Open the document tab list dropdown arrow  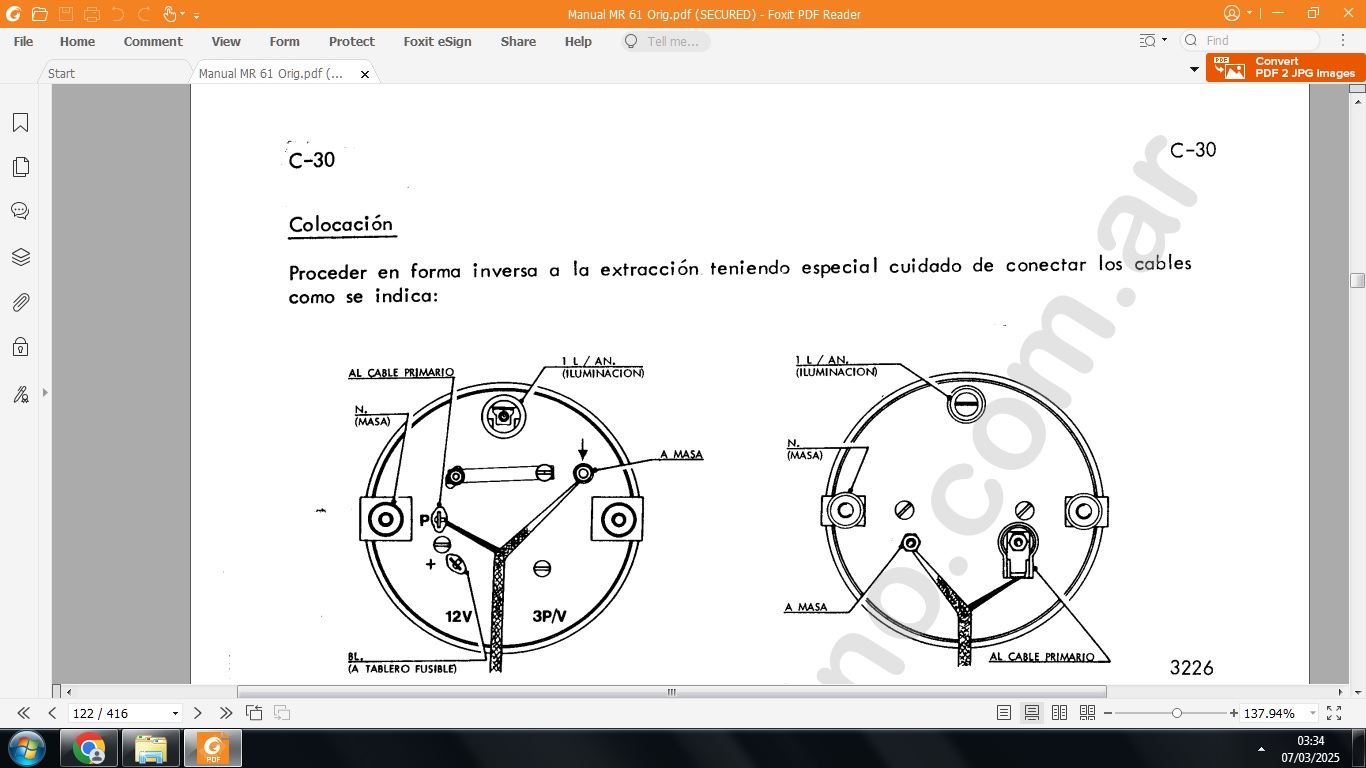(x=1194, y=69)
